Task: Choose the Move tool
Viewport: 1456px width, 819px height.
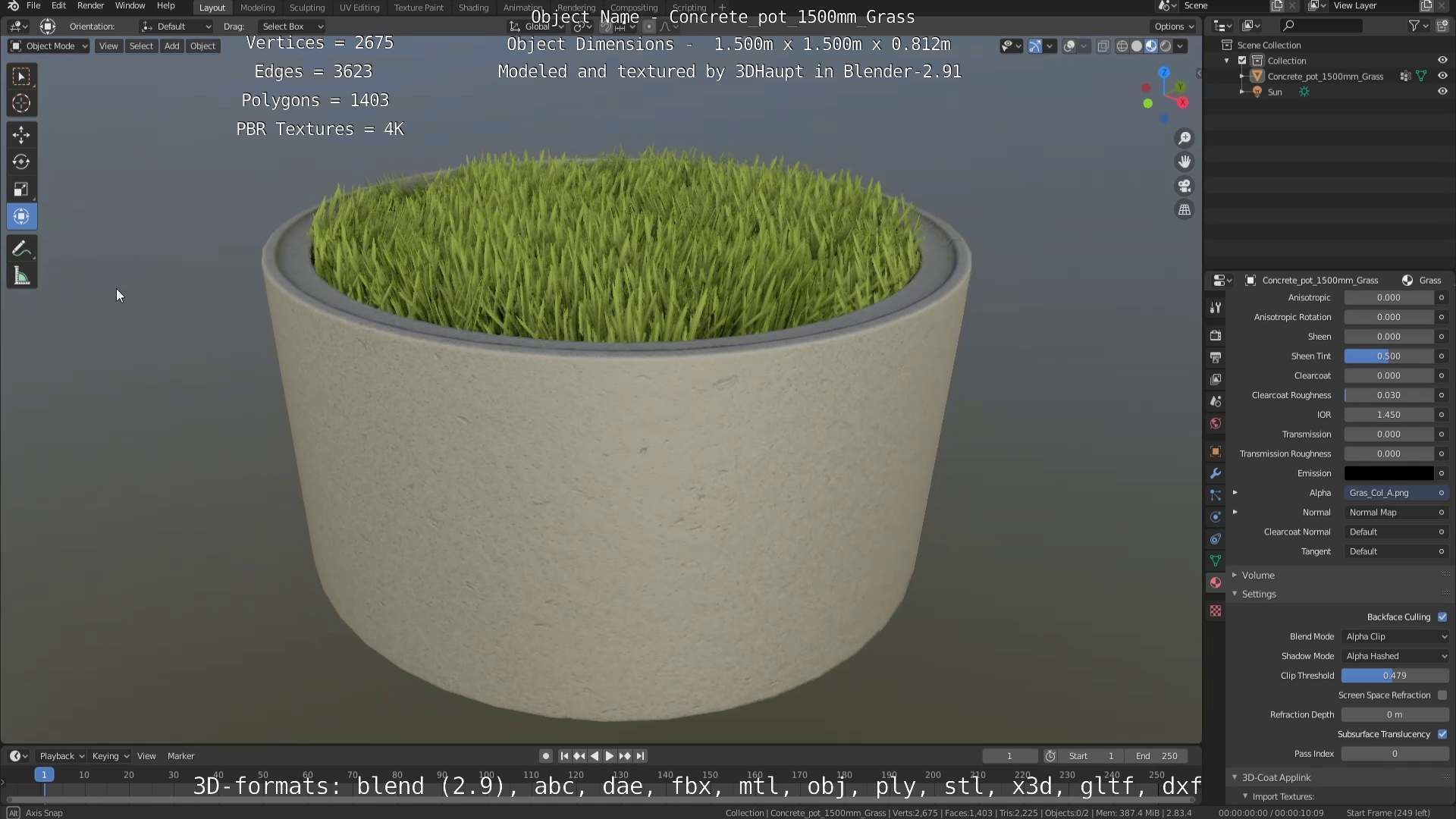Action: 21,135
